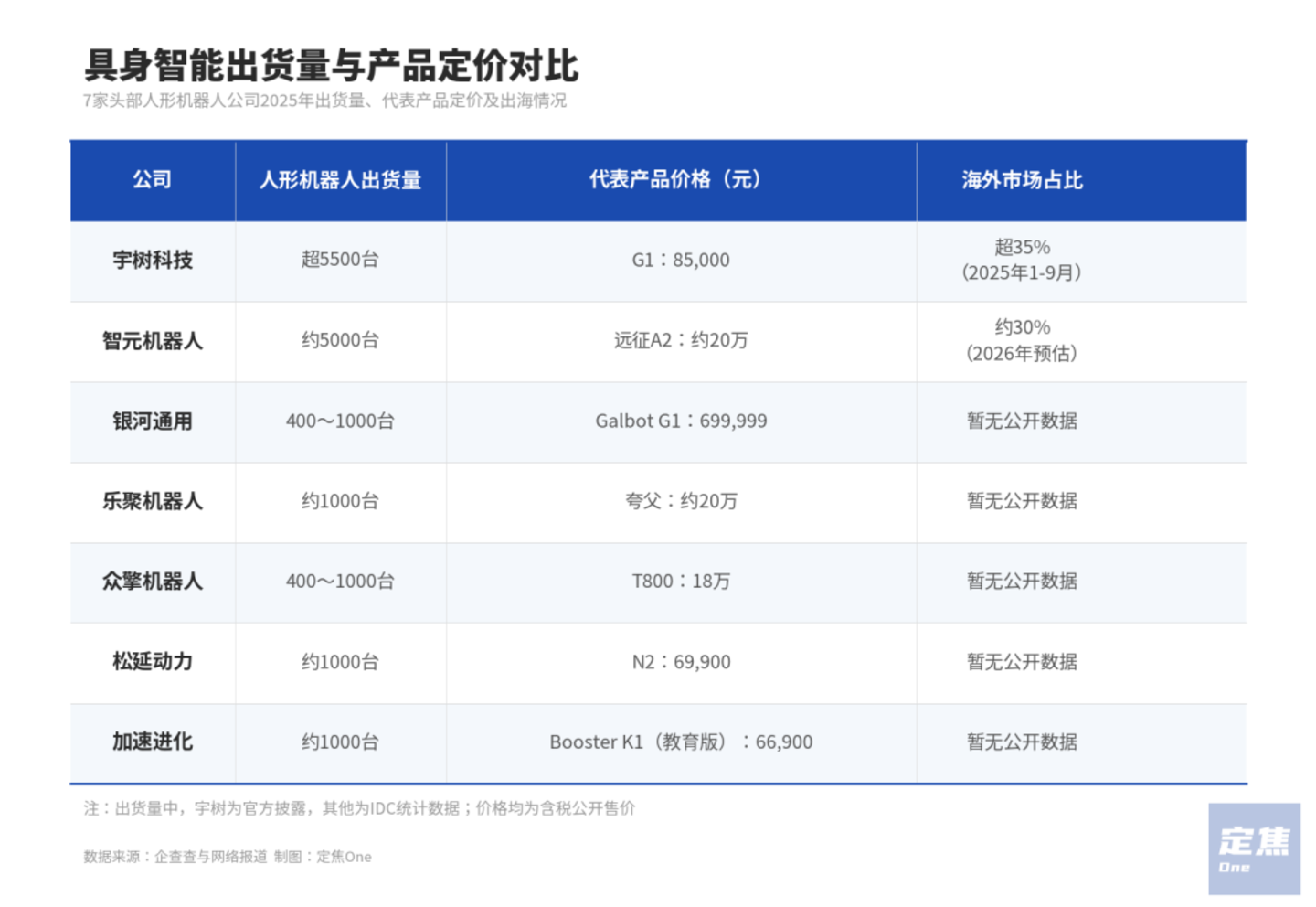Click the G1：85,000 price cell

681,261
